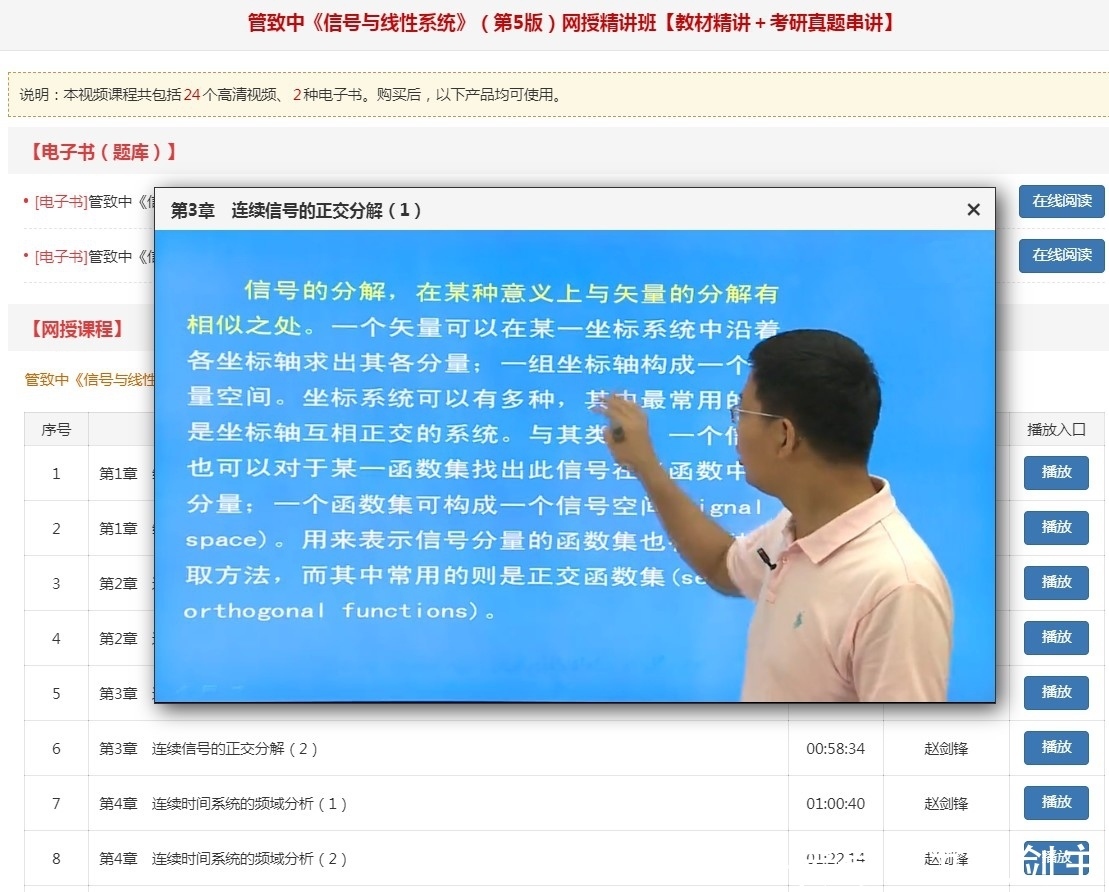Viewport: 1109px width, 892px height.
Task: Play 第3章 连续信号的正交分解（2）video
Action: pos(1055,748)
